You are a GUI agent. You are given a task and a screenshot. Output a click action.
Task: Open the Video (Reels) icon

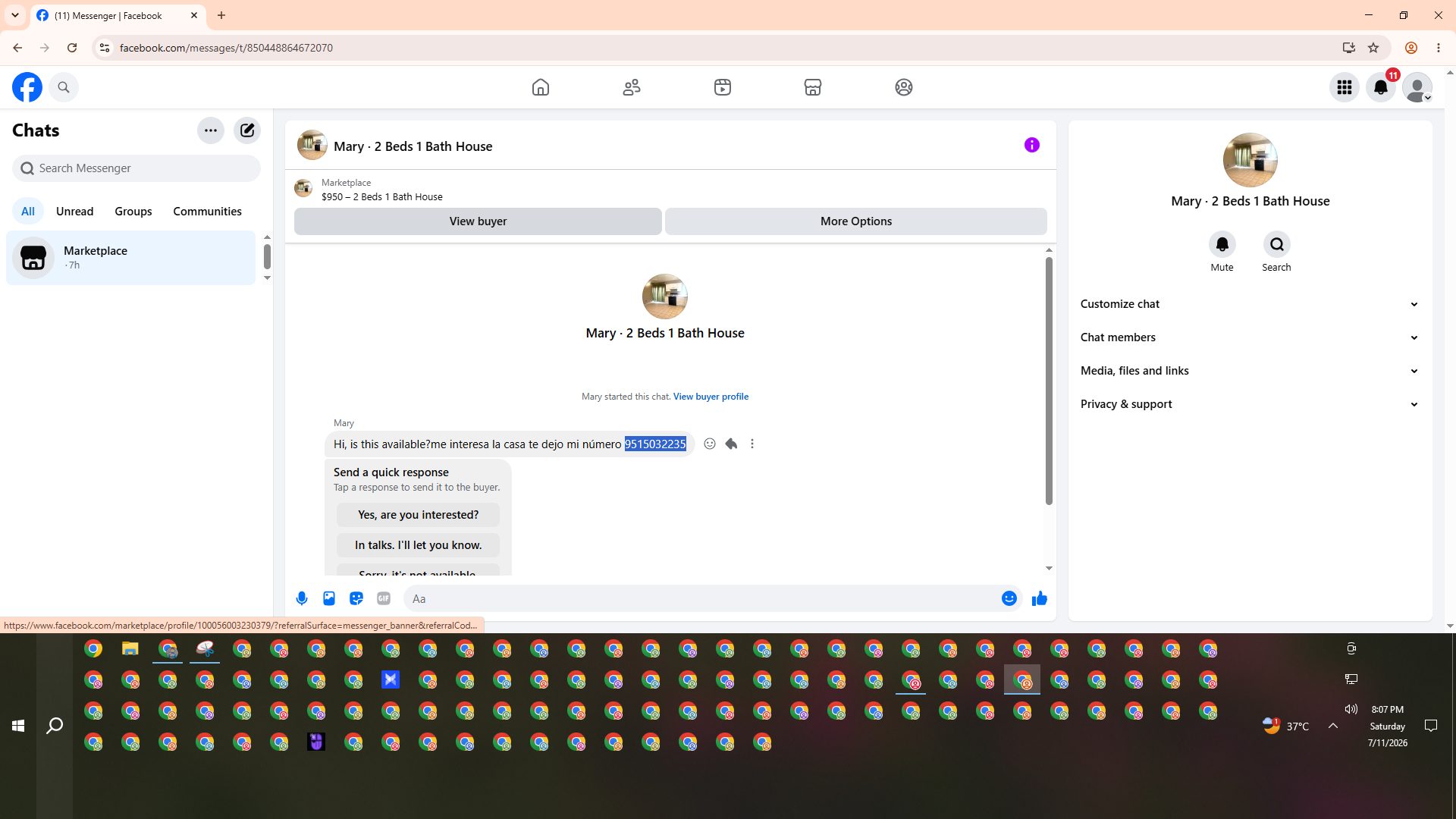723,87
